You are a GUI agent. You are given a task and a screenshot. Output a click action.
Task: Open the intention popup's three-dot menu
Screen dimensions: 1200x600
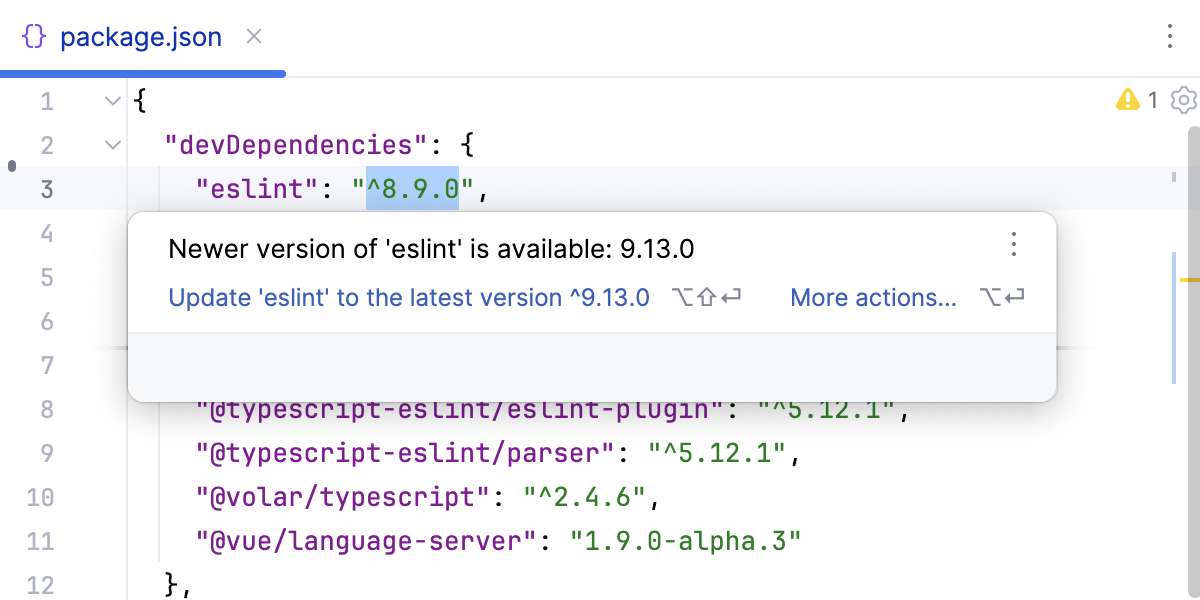pos(1014,245)
